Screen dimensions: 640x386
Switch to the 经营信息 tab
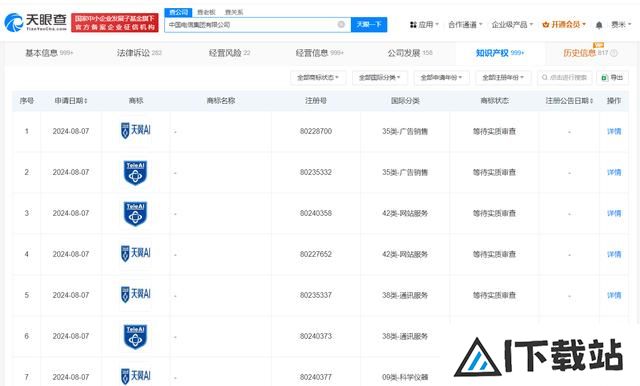(x=320, y=53)
